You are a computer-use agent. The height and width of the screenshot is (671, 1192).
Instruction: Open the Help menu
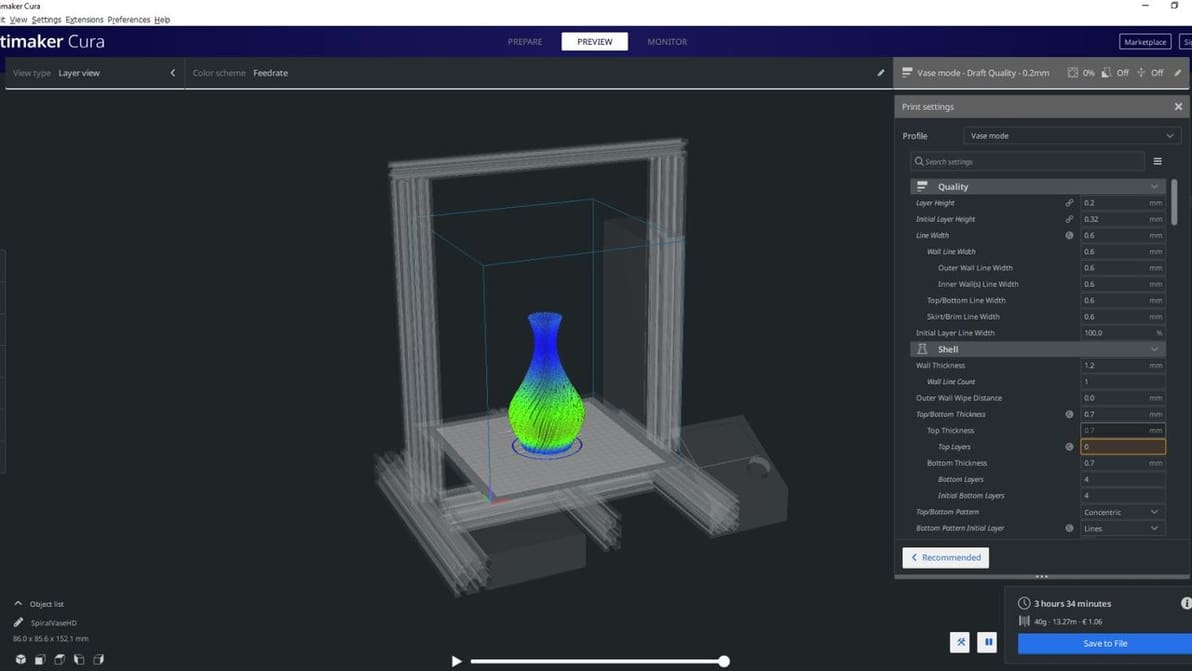coord(162,20)
